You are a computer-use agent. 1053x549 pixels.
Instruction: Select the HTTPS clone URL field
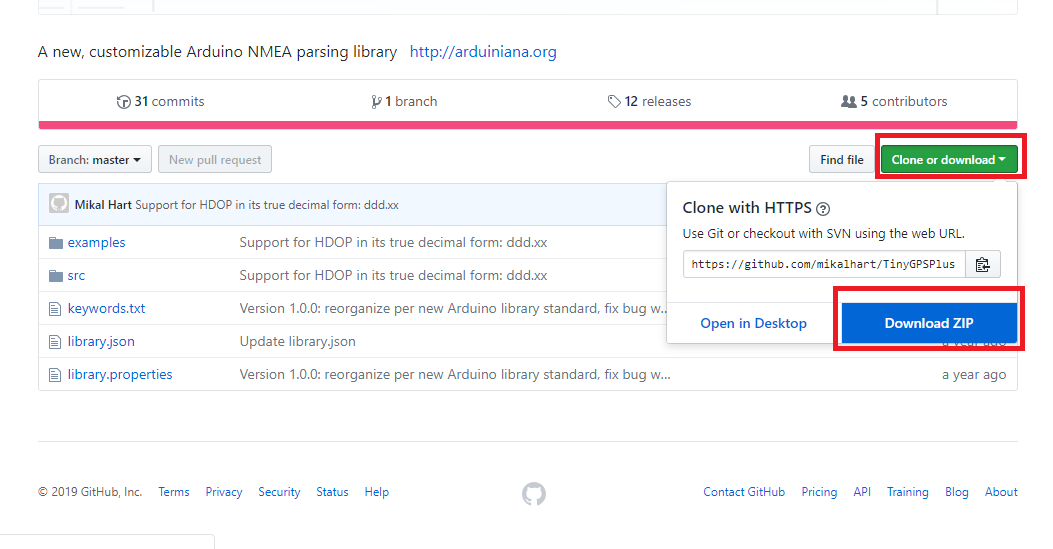tap(823, 265)
